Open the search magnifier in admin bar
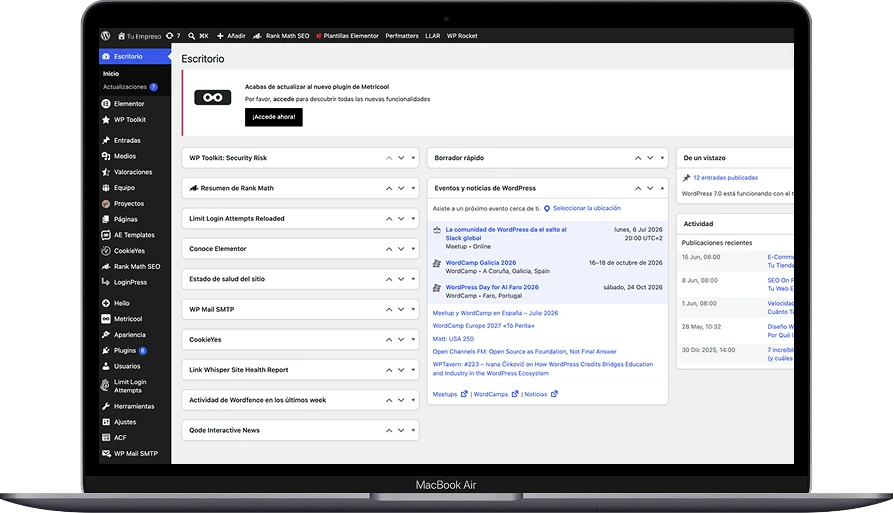Screen dimensions: 894x513 coord(192,36)
